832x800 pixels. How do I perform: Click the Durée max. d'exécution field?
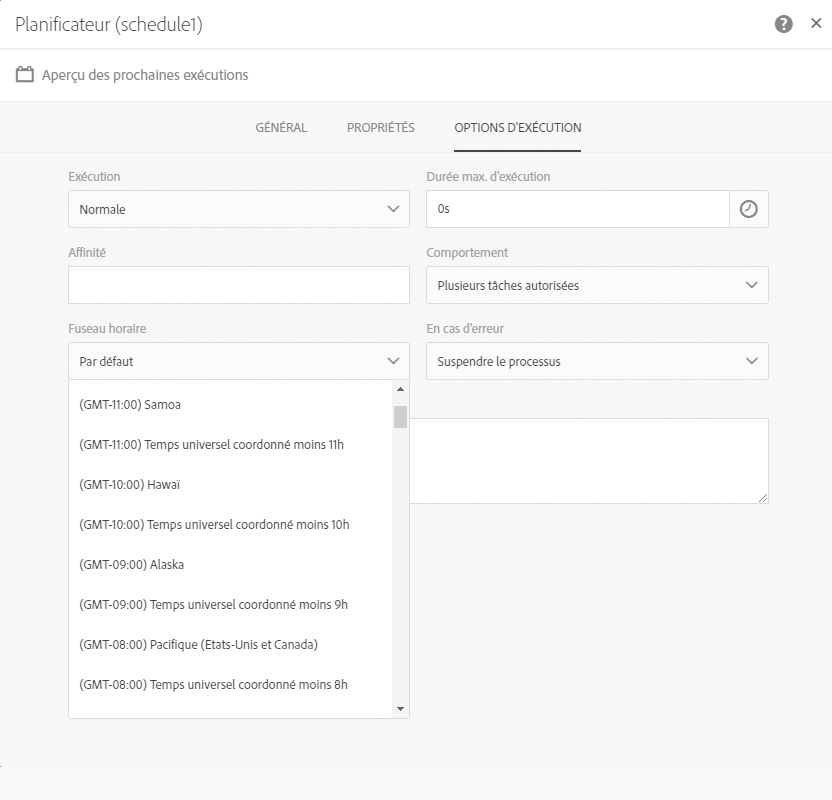point(578,209)
